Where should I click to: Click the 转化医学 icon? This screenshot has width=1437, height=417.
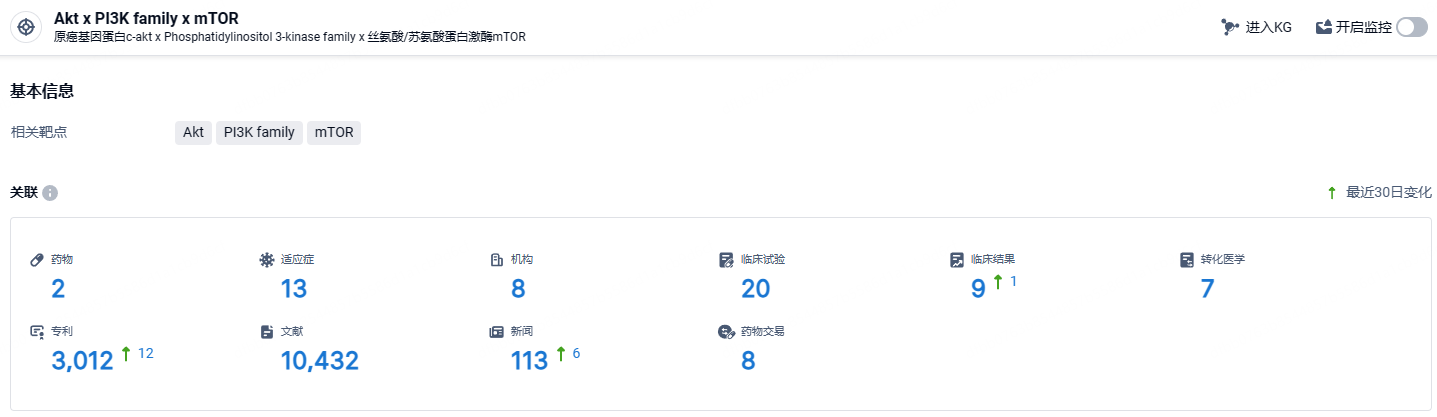1187,260
